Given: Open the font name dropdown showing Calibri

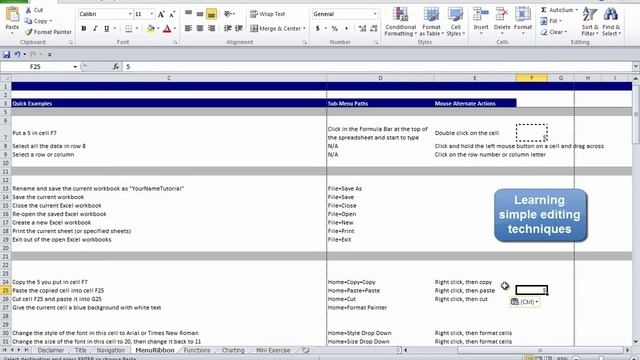Looking at the screenshot, I should coord(130,14).
